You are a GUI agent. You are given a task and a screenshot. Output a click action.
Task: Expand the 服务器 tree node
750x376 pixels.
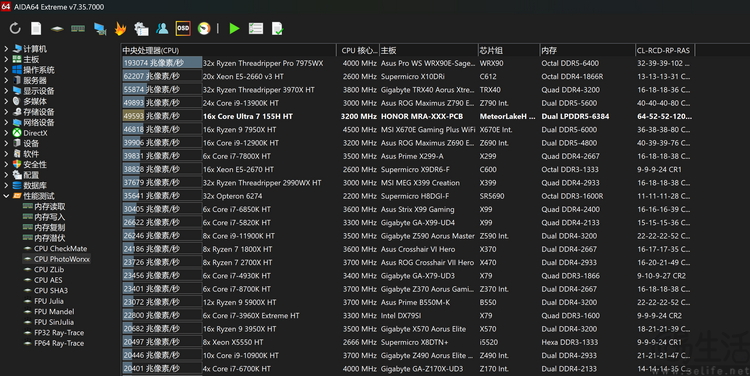point(6,80)
